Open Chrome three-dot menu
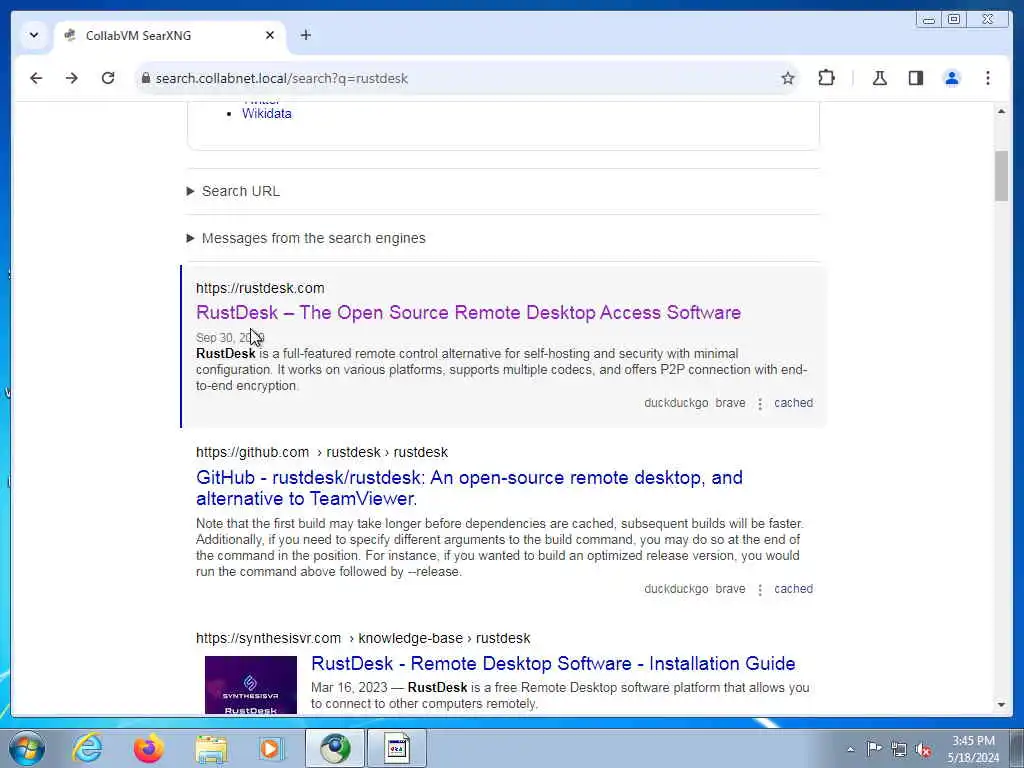1024x768 pixels. coord(987,78)
